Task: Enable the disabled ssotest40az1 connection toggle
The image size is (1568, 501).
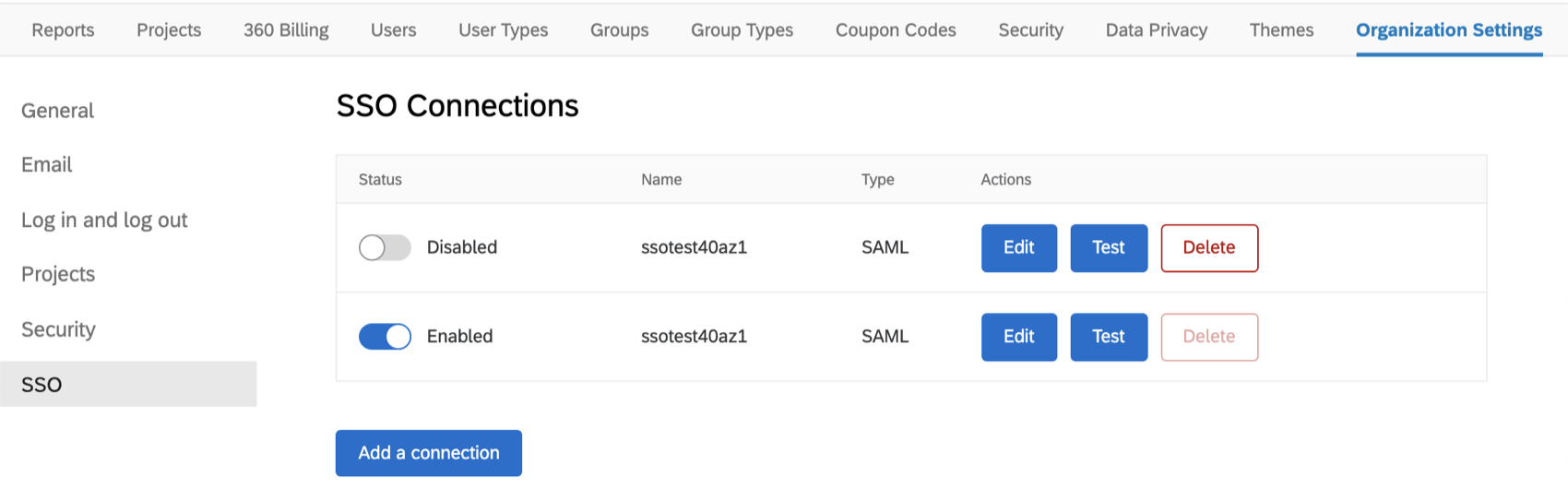Action: pyautogui.click(x=385, y=247)
